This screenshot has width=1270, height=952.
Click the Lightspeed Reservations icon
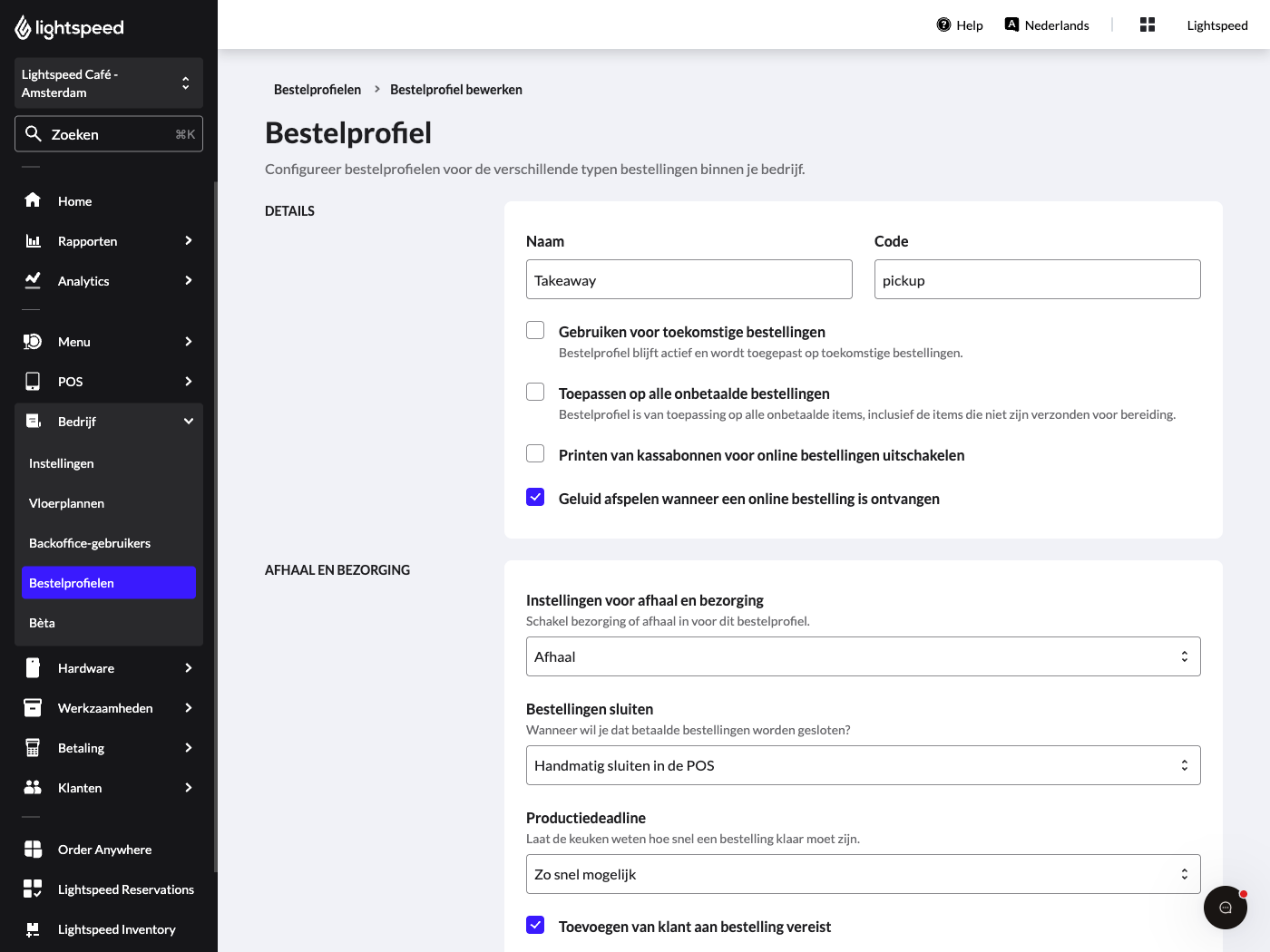pyautogui.click(x=33, y=889)
